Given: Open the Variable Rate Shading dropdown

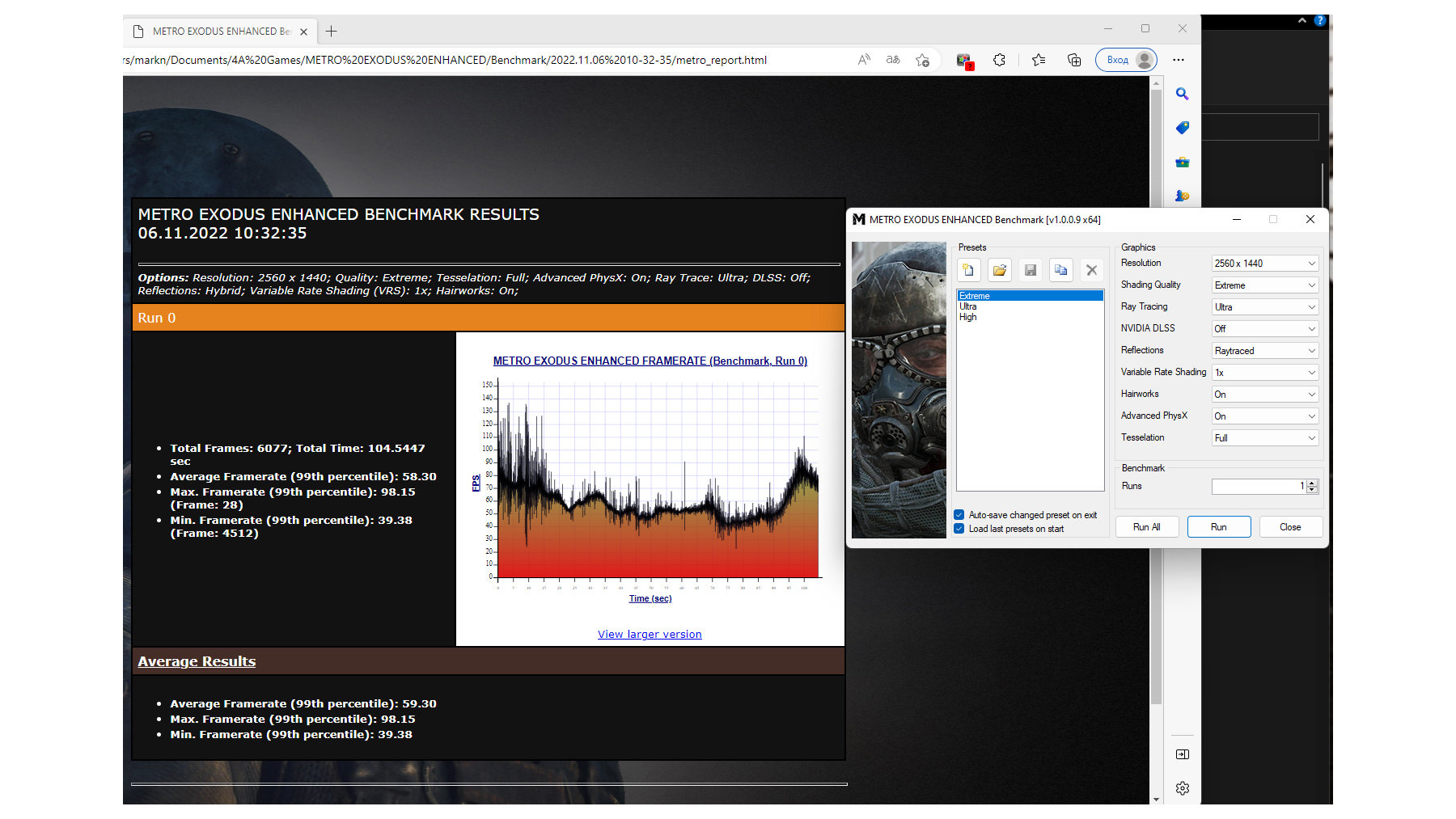Looking at the screenshot, I should pyautogui.click(x=1265, y=373).
